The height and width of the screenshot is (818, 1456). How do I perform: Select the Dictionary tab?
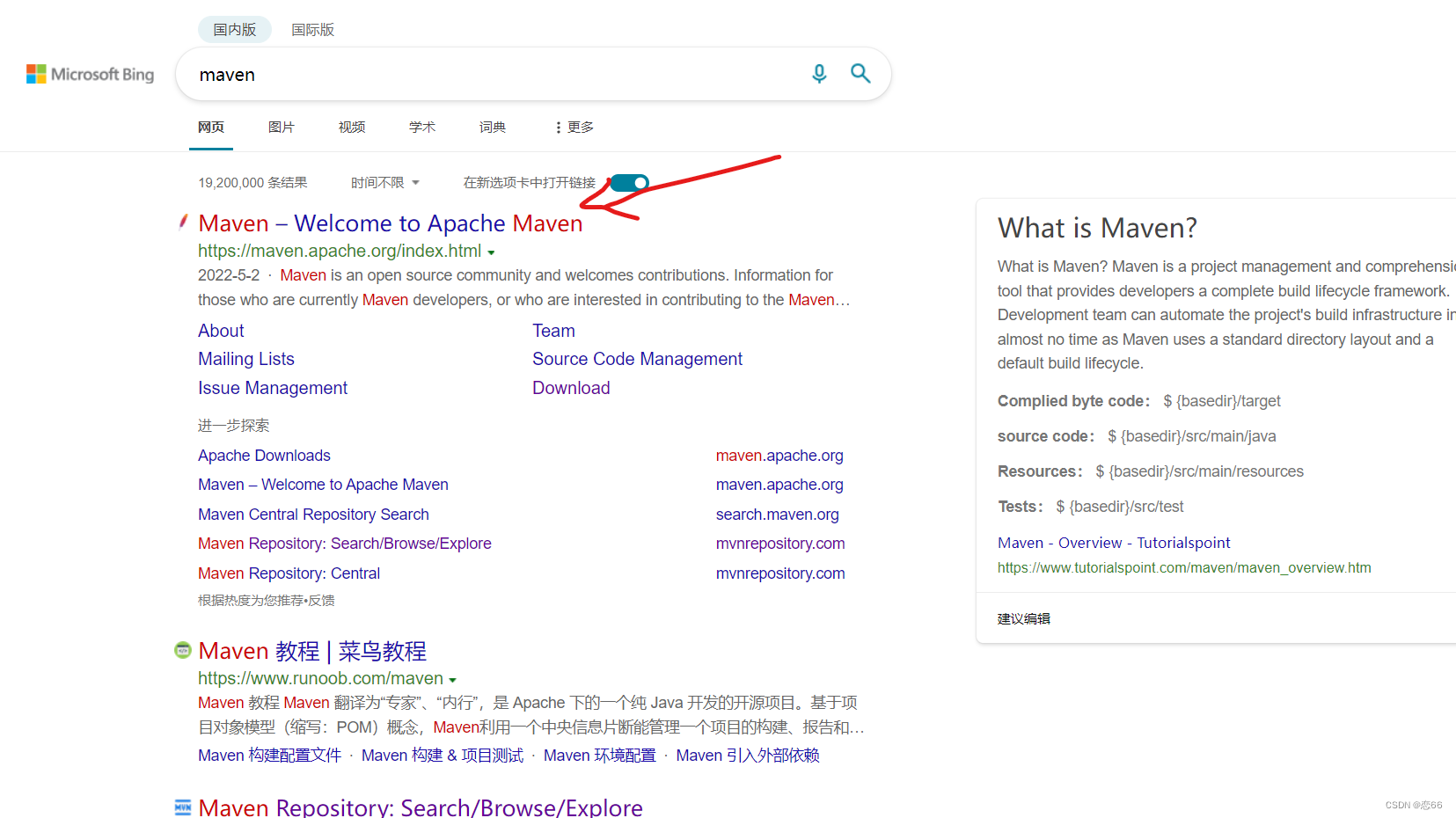click(493, 128)
